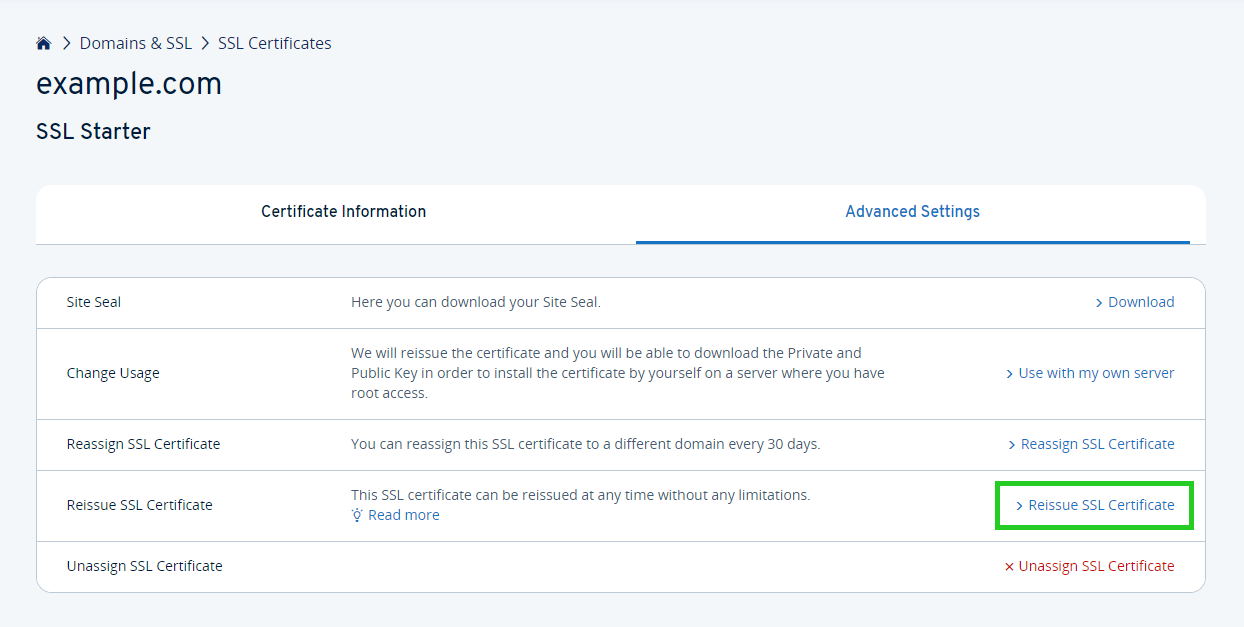This screenshot has height=627, width=1244.
Task: Click the SSL Starter product title
Action: [93, 131]
